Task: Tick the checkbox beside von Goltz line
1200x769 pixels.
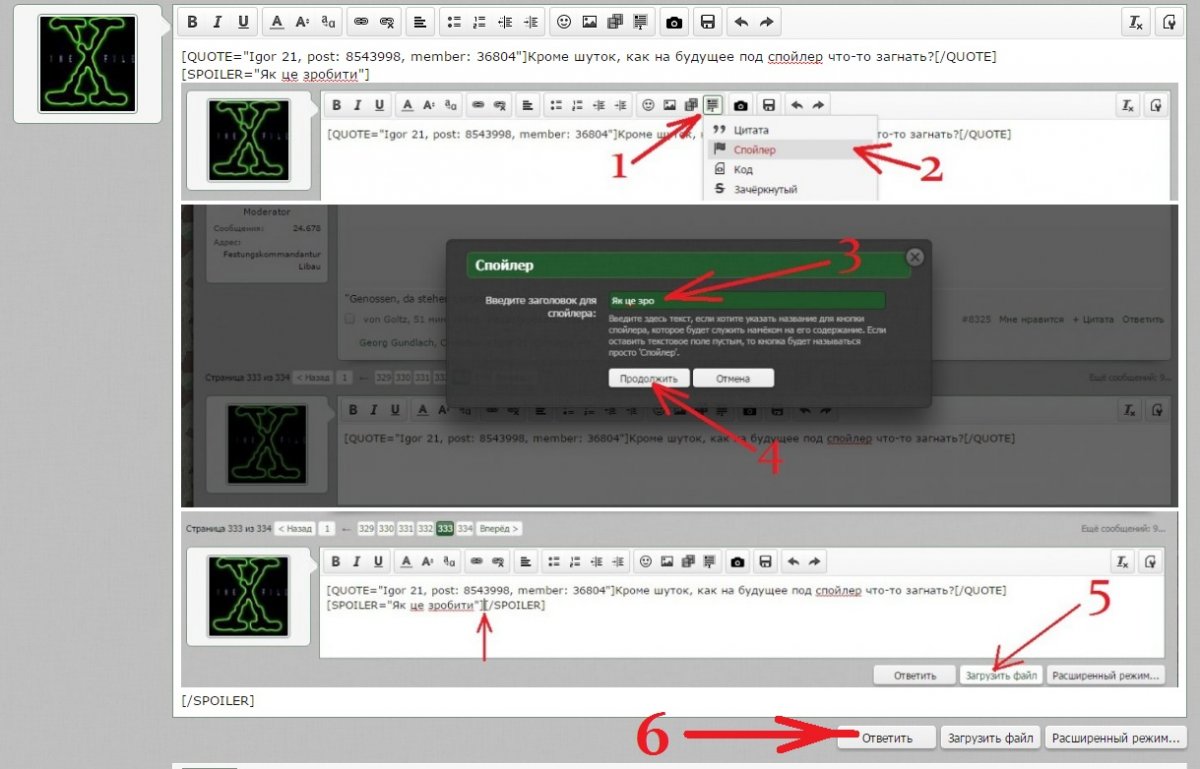Action: pyautogui.click(x=349, y=319)
